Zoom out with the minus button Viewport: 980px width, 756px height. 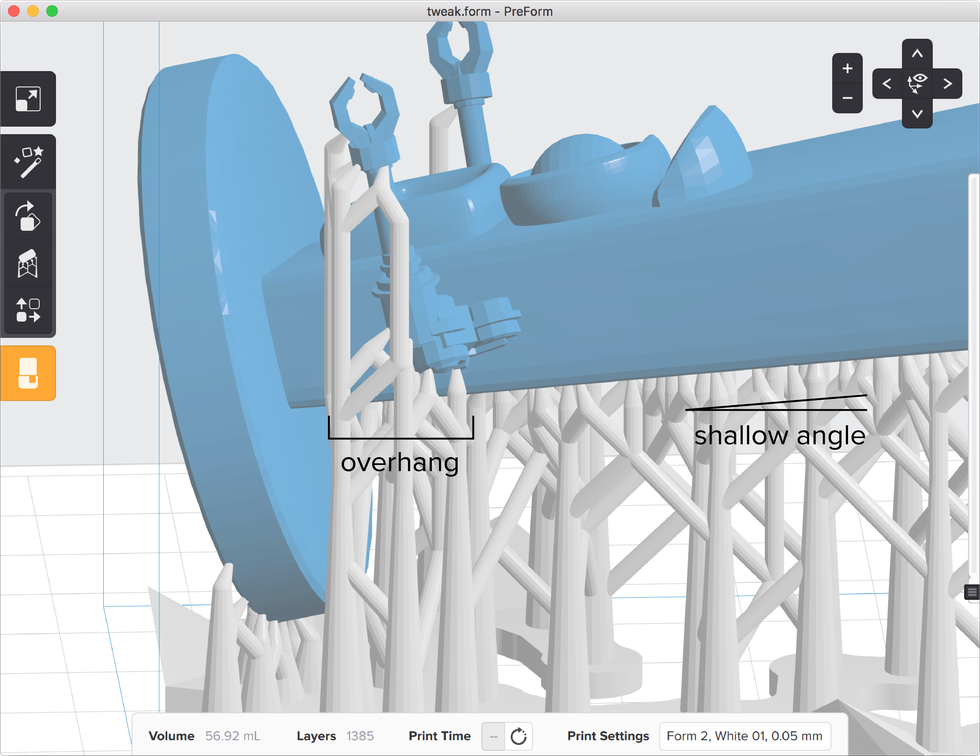point(847,98)
